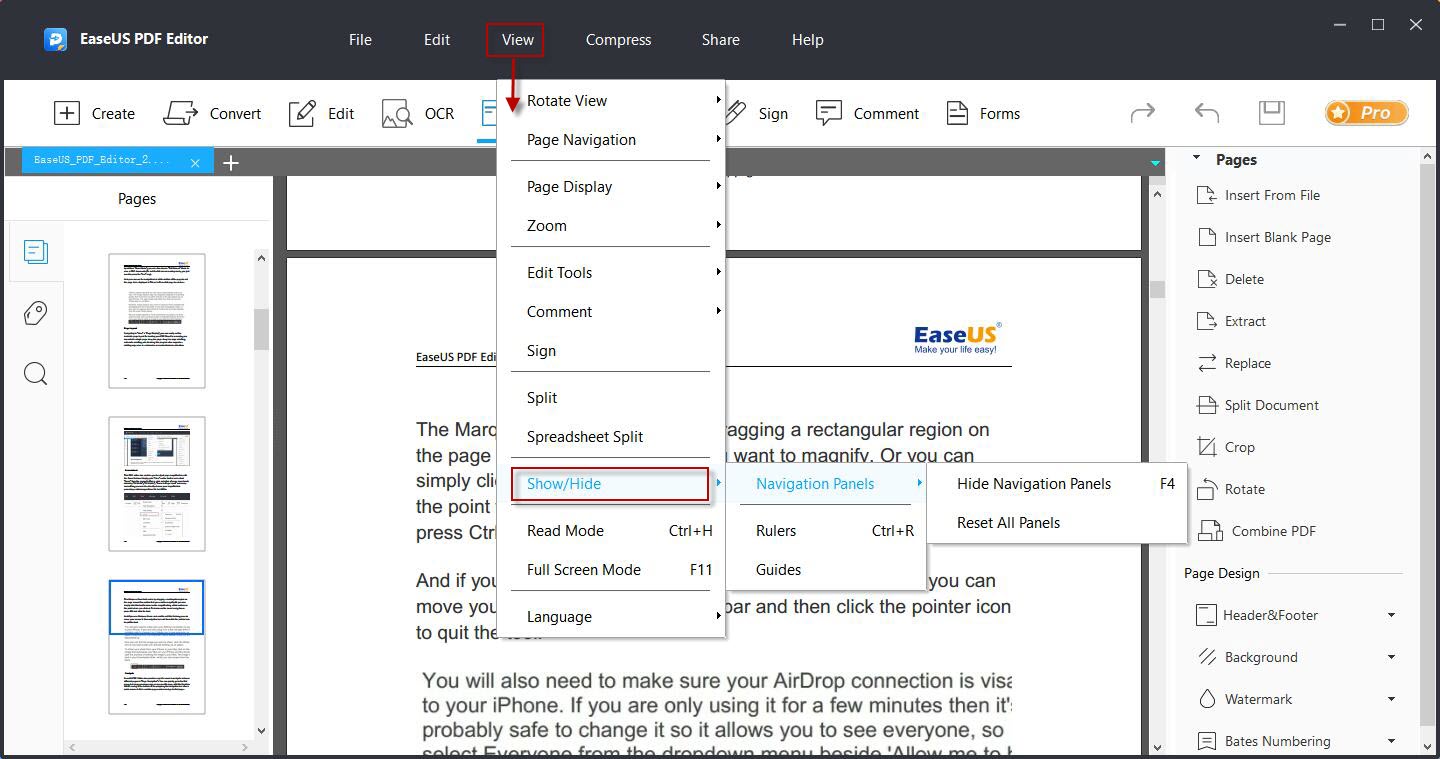Image resolution: width=1440 pixels, height=759 pixels.
Task: Click the save disk icon
Action: click(1271, 112)
